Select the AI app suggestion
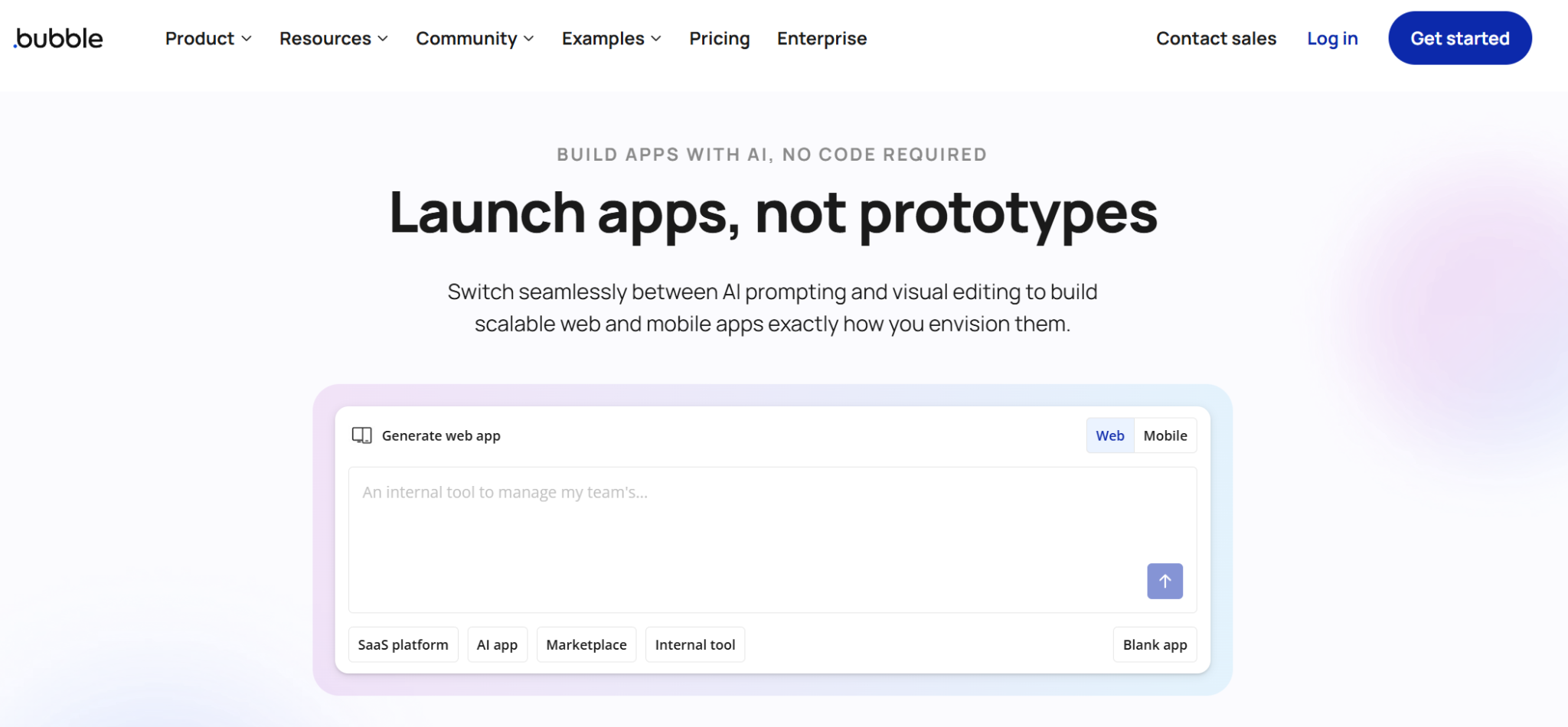 click(497, 644)
